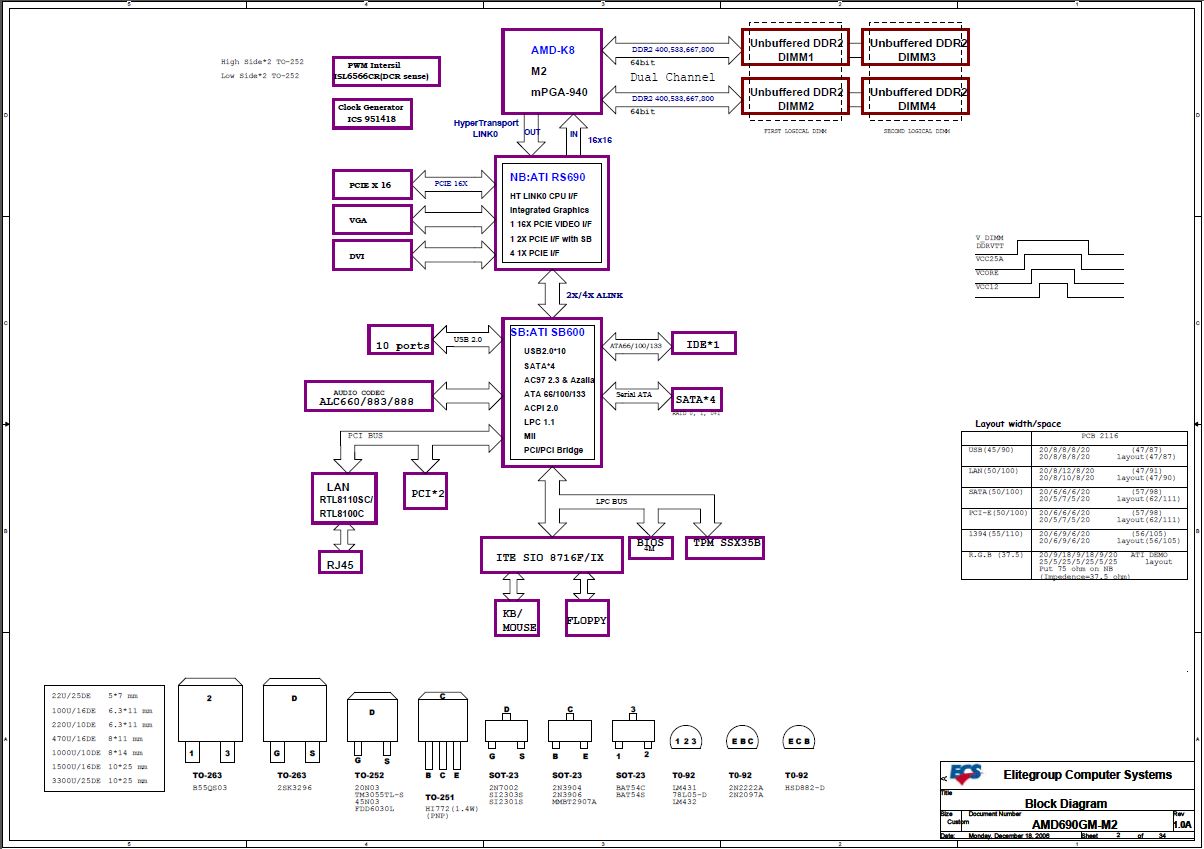Click the 'PCIE 16X' arrow label
The height and width of the screenshot is (849, 1204).
pyautogui.click(x=451, y=184)
